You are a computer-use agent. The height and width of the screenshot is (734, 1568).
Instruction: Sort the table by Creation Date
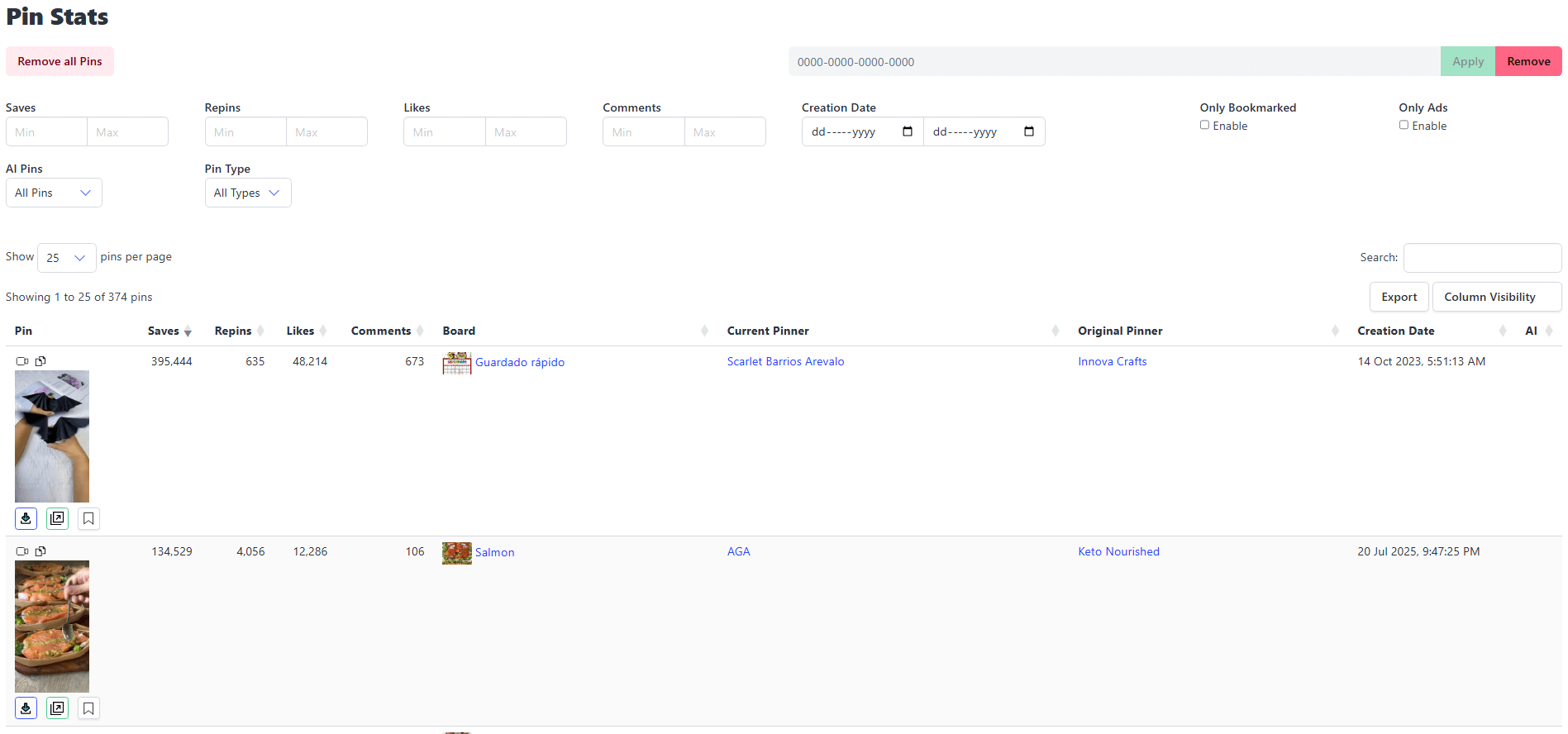pos(1431,331)
